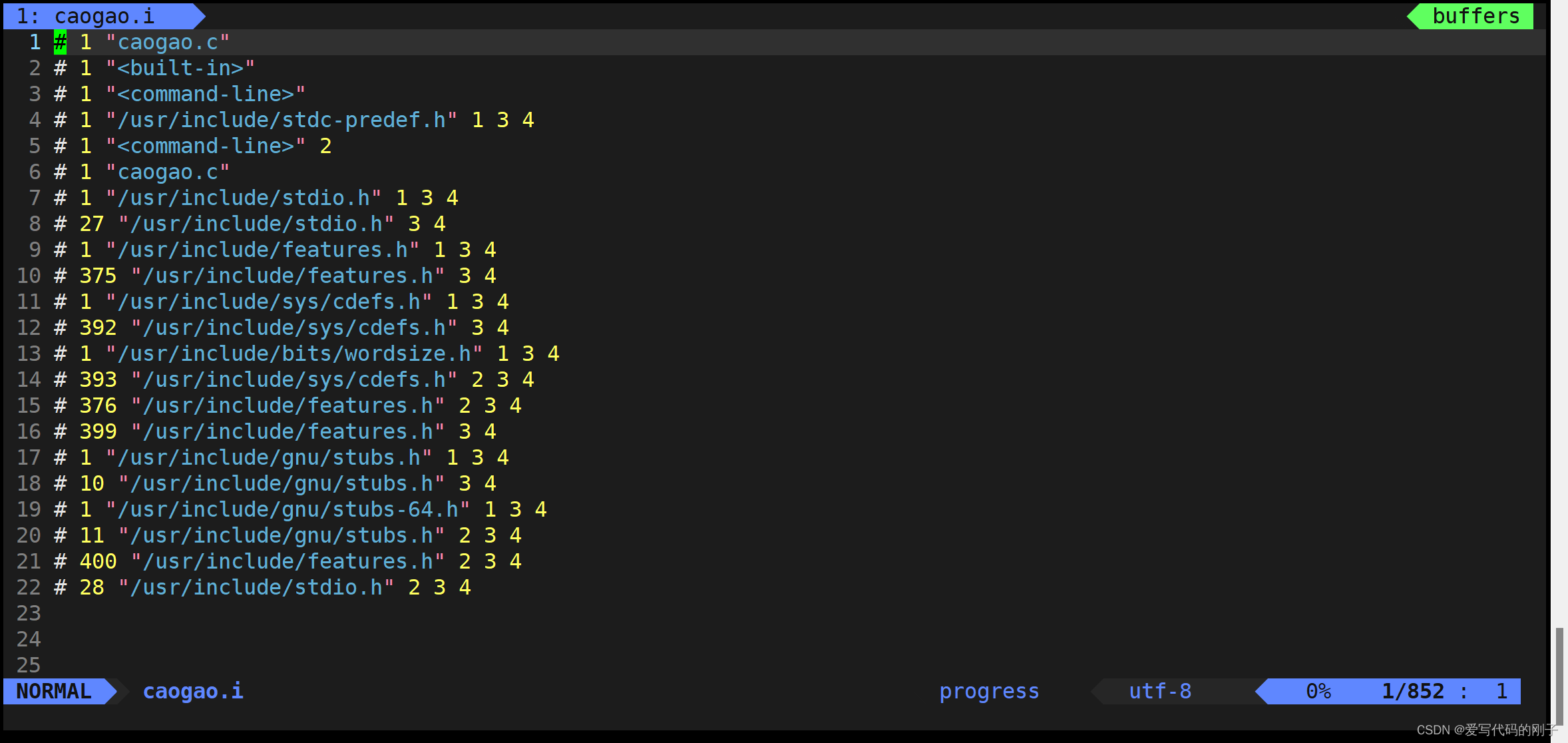Screen dimensions: 1568x743
Task: Click "<command-line>" on line 3
Action: pos(206,94)
